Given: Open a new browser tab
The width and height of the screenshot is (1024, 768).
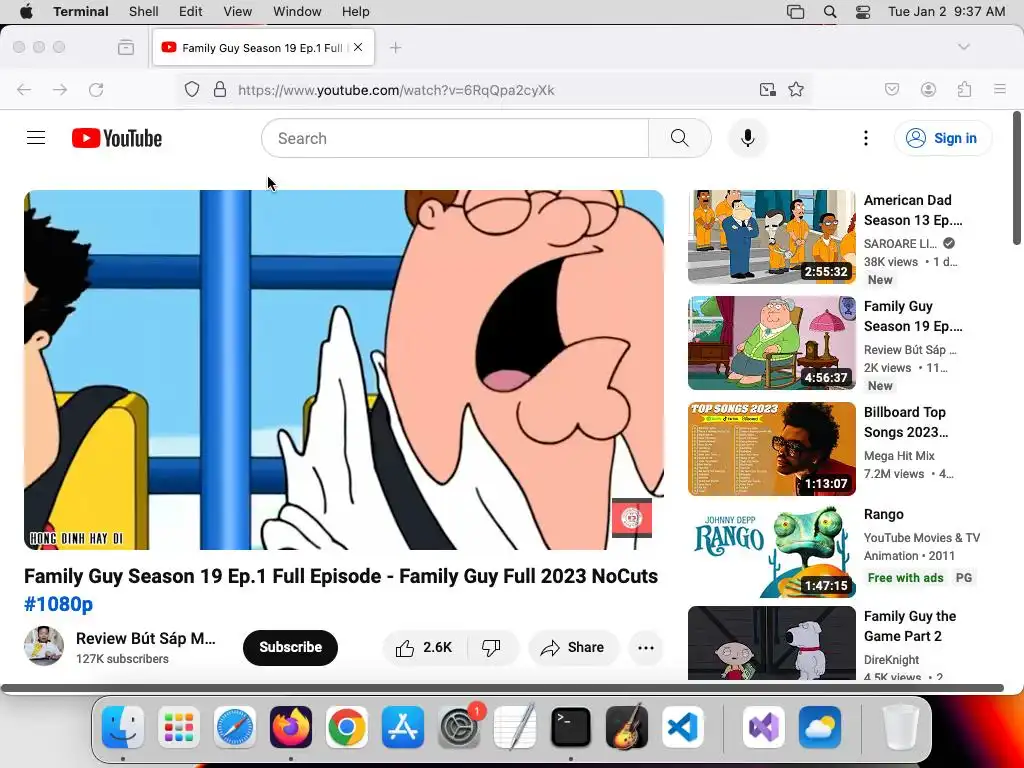Looking at the screenshot, I should [x=395, y=47].
